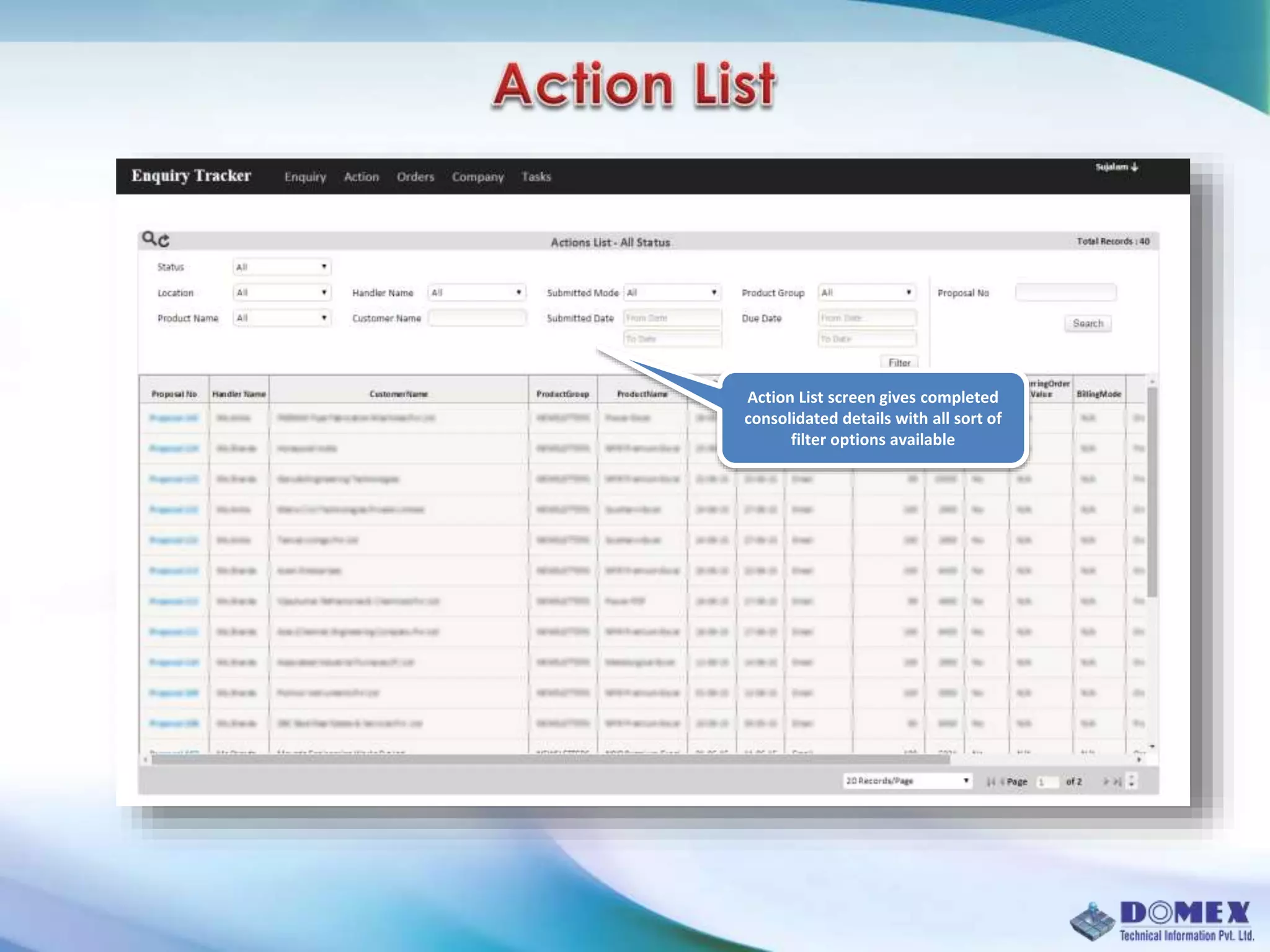Click the refresh arrow icon
This screenshot has width=1270, height=952.
pyautogui.click(x=164, y=240)
